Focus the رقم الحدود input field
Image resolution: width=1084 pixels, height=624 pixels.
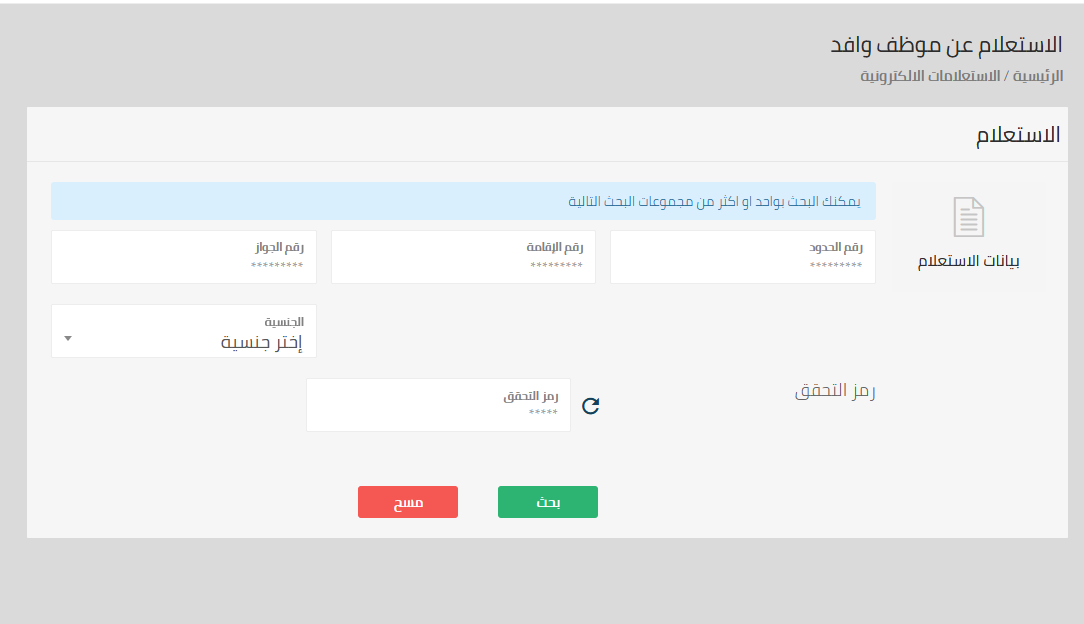tap(742, 257)
